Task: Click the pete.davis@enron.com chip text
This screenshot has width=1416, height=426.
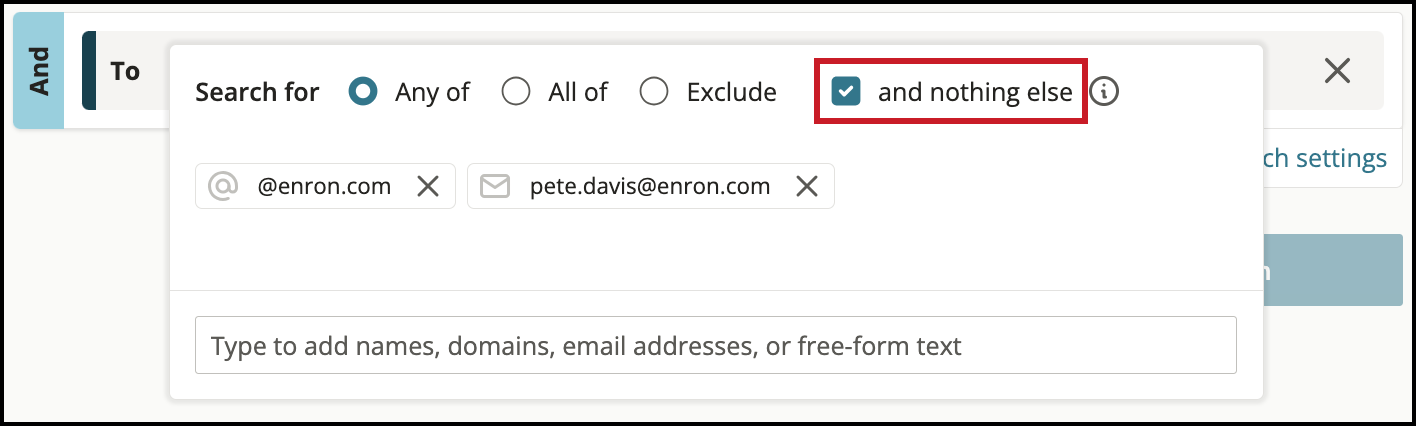Action: 650,186
